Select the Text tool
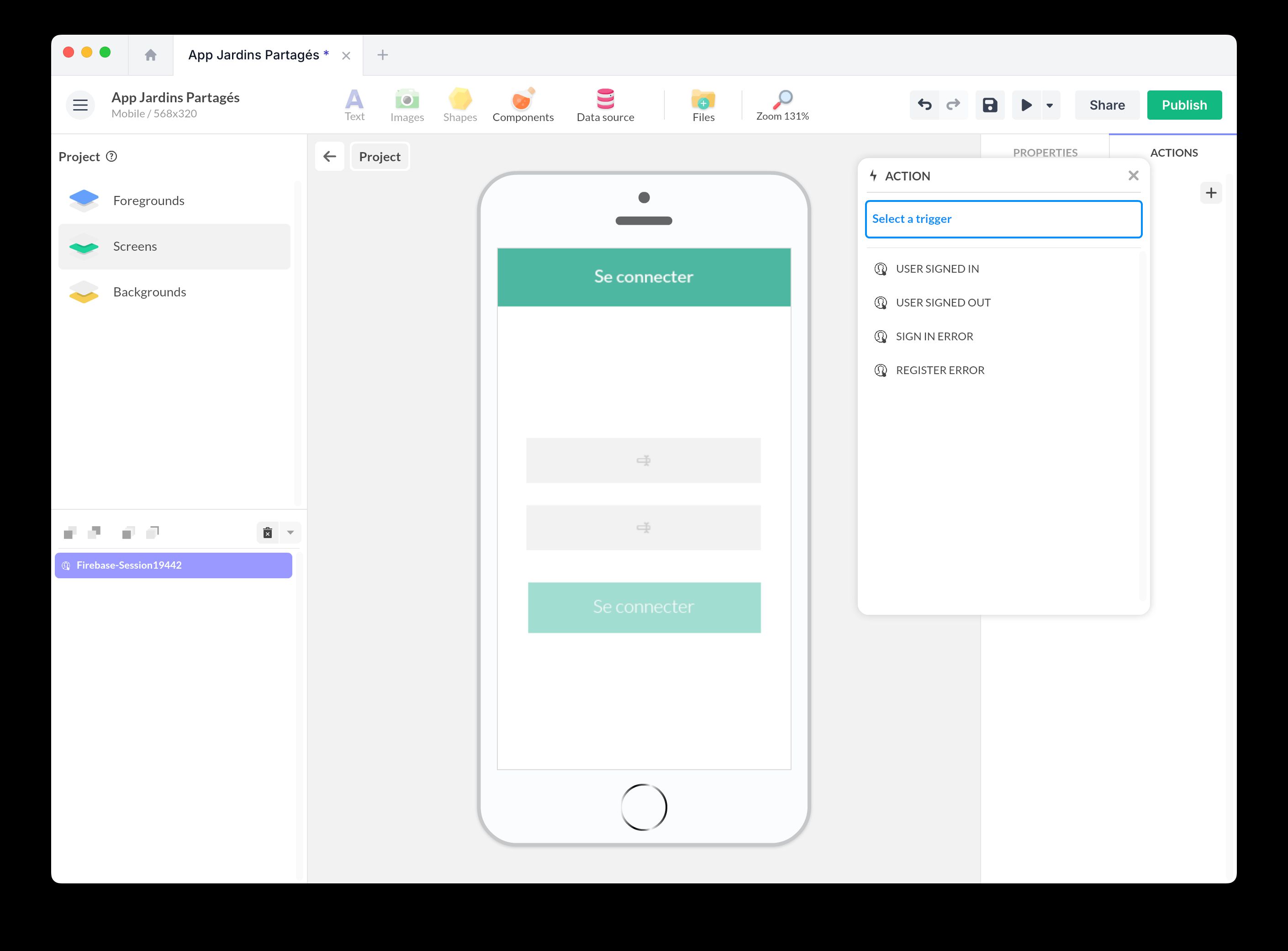1288x951 pixels. 354,105
